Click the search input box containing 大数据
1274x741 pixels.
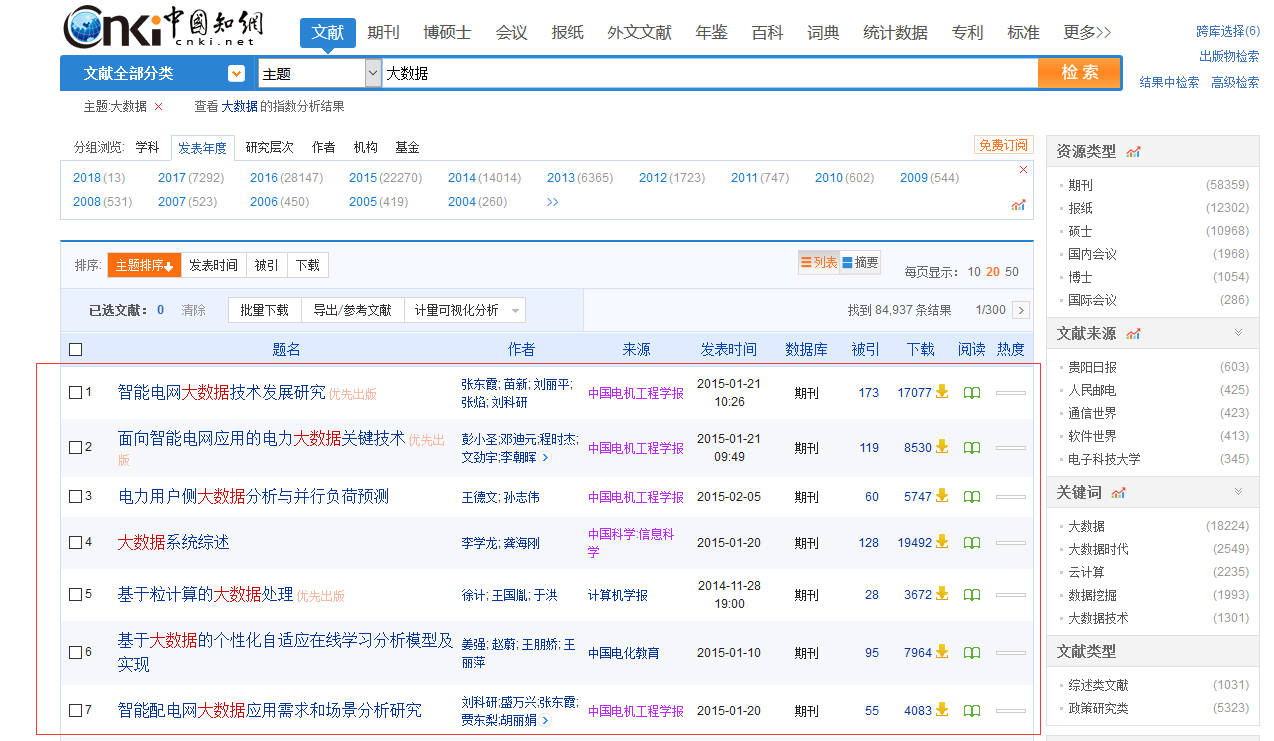(708, 73)
